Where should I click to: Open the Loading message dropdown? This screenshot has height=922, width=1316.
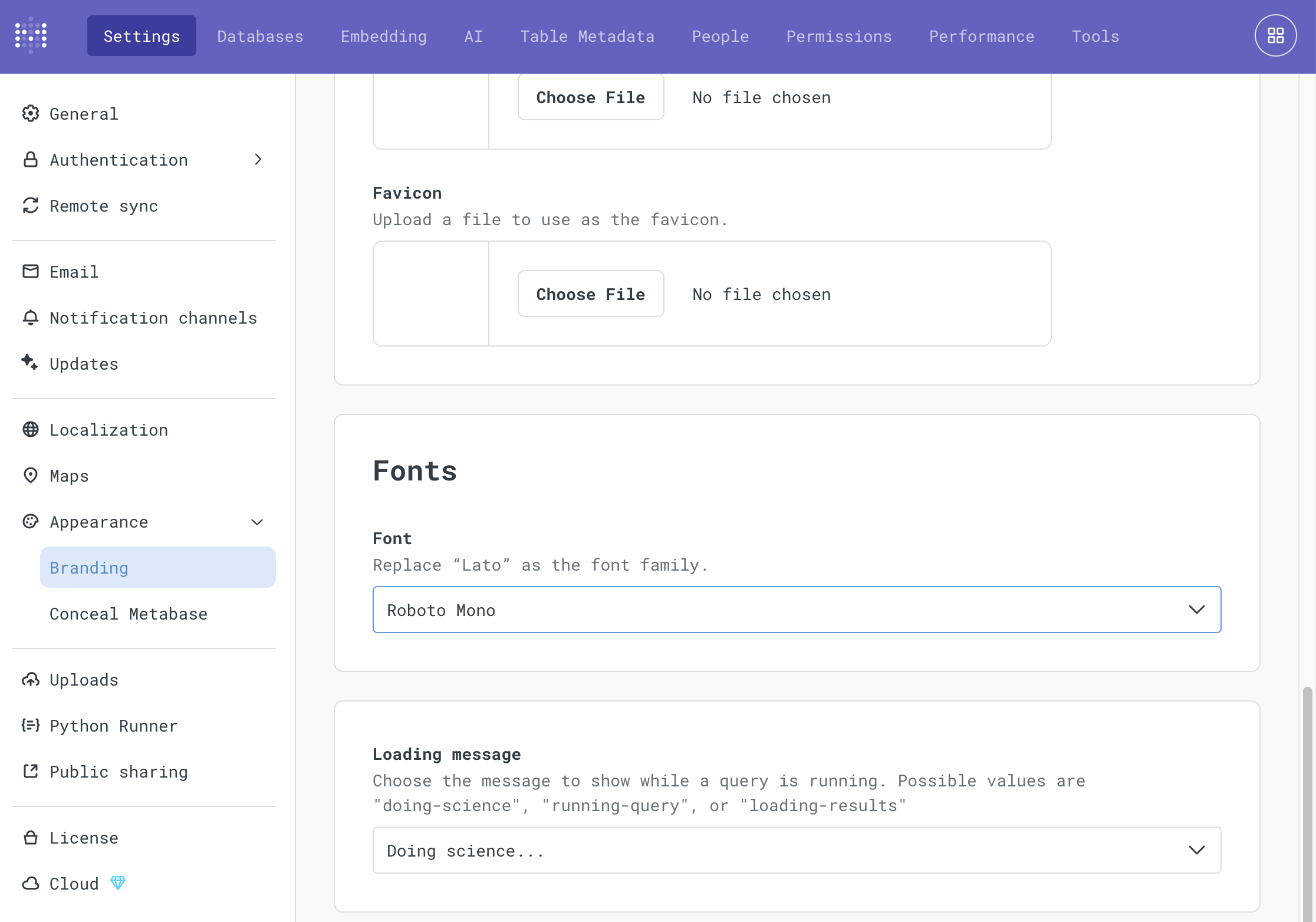point(796,849)
